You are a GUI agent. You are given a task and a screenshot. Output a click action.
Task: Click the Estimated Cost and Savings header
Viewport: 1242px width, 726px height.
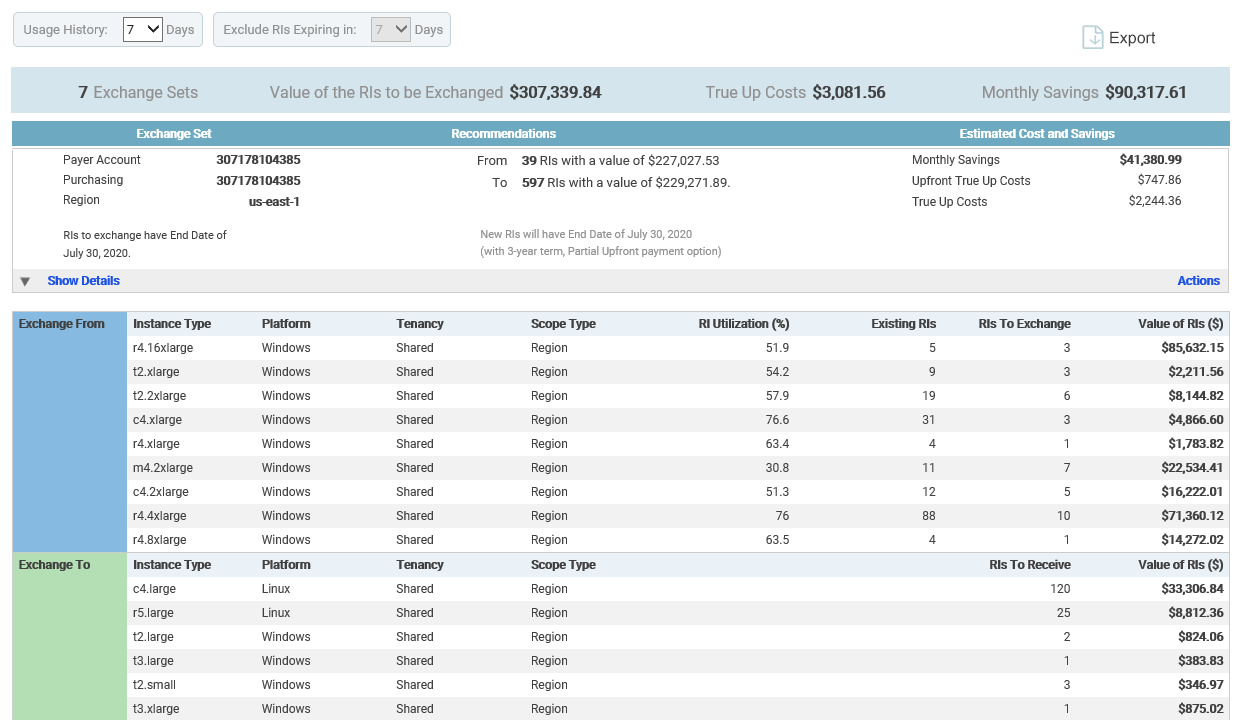pos(1036,134)
